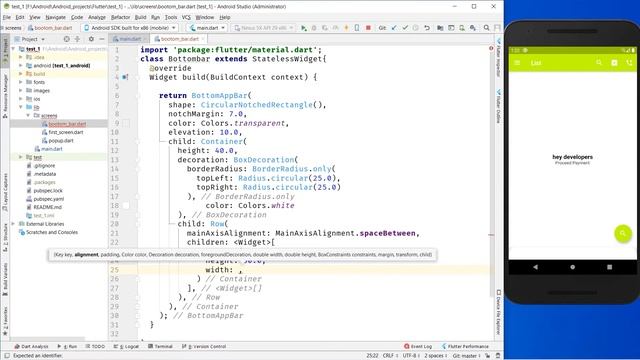The height and width of the screenshot is (360, 640).
Task: Commit changes with the Git checkmark icon
Action: click(x=405, y=28)
